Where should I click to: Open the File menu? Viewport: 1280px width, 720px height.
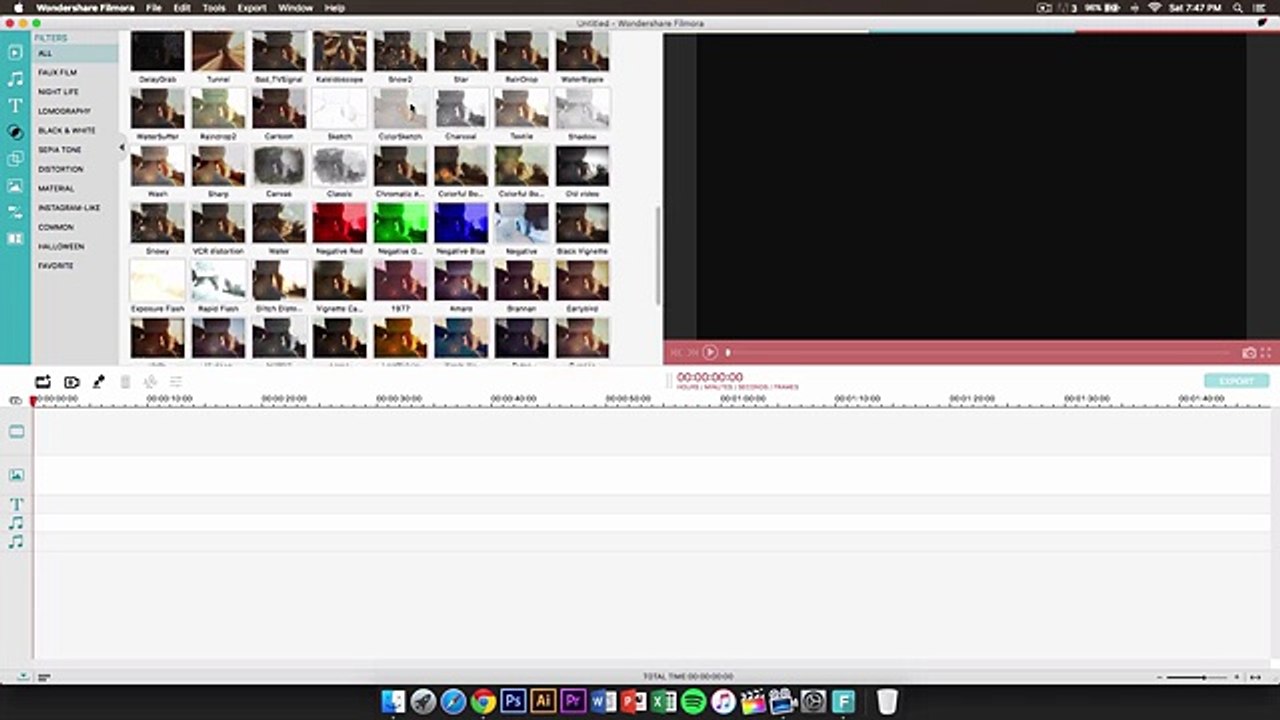point(154,8)
